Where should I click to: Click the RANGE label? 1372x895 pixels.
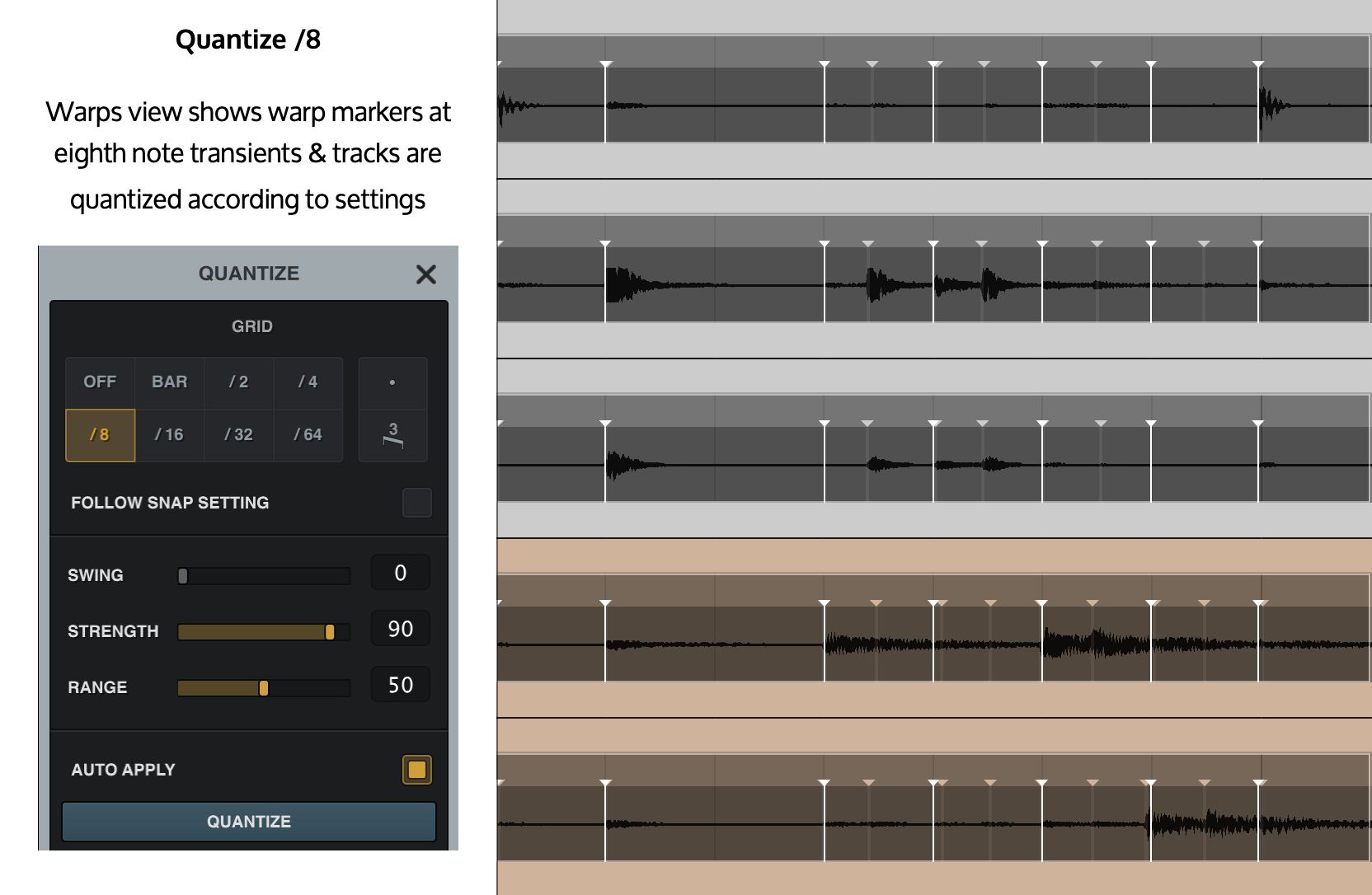point(97,687)
